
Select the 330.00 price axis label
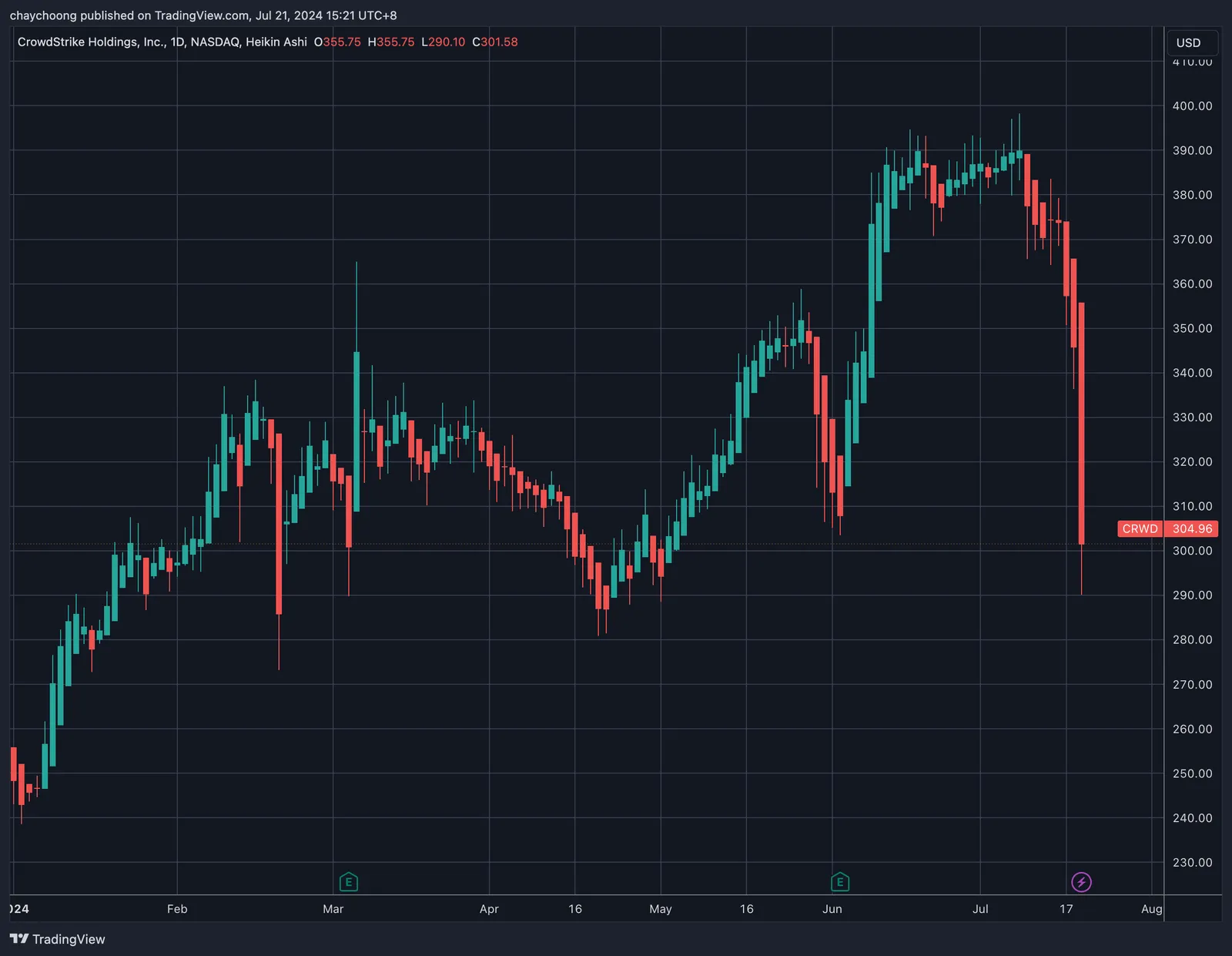[1192, 418]
